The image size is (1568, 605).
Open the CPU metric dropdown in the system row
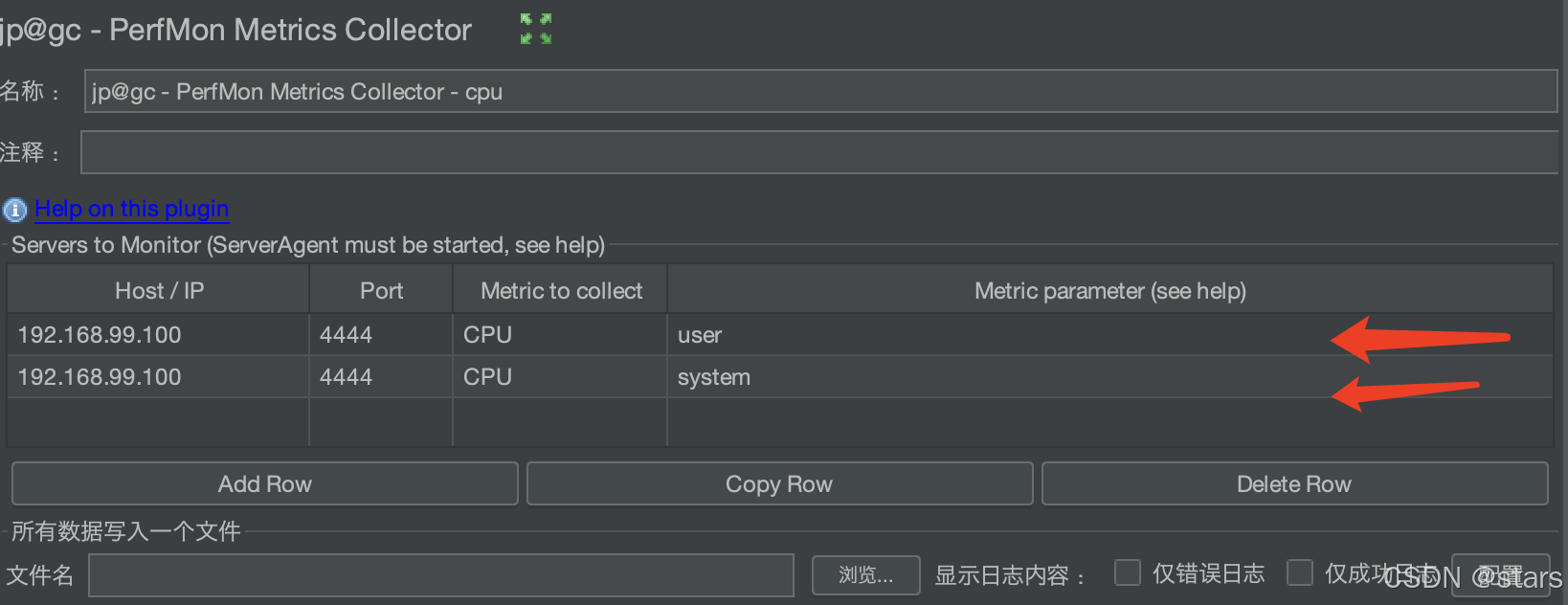560,377
